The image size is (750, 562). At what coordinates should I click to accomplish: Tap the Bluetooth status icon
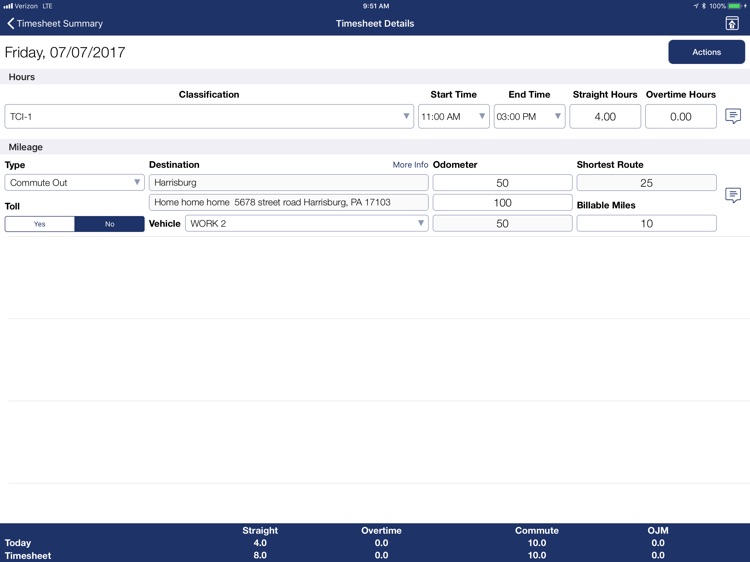[704, 6]
